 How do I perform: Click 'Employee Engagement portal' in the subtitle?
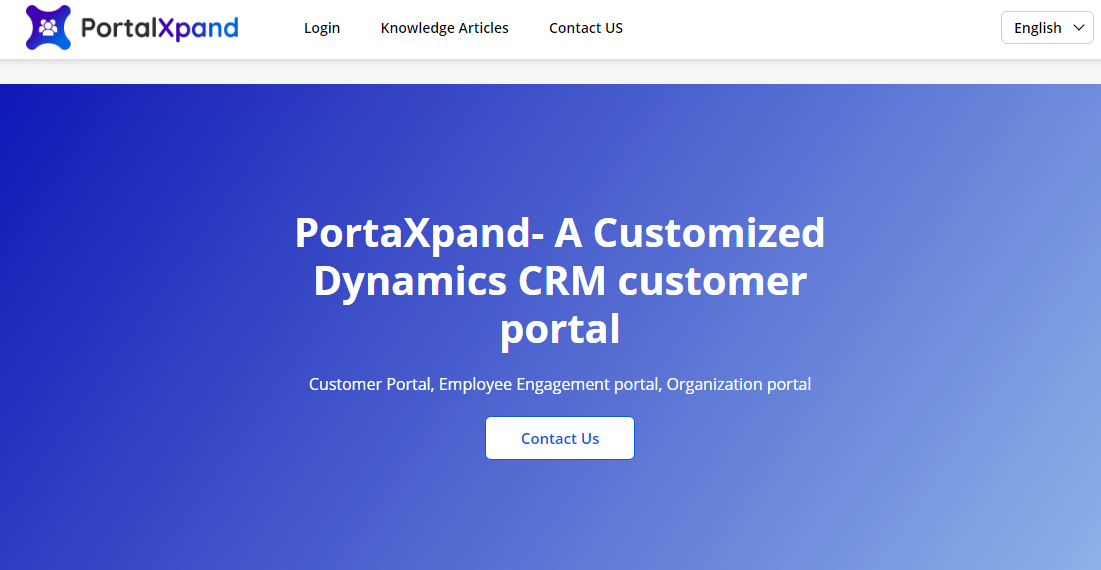click(x=550, y=384)
